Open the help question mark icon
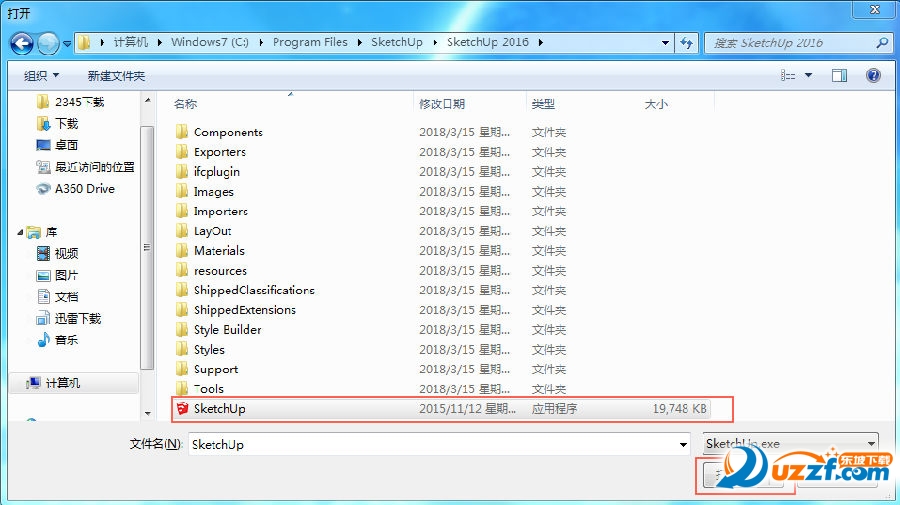 pos(873,75)
